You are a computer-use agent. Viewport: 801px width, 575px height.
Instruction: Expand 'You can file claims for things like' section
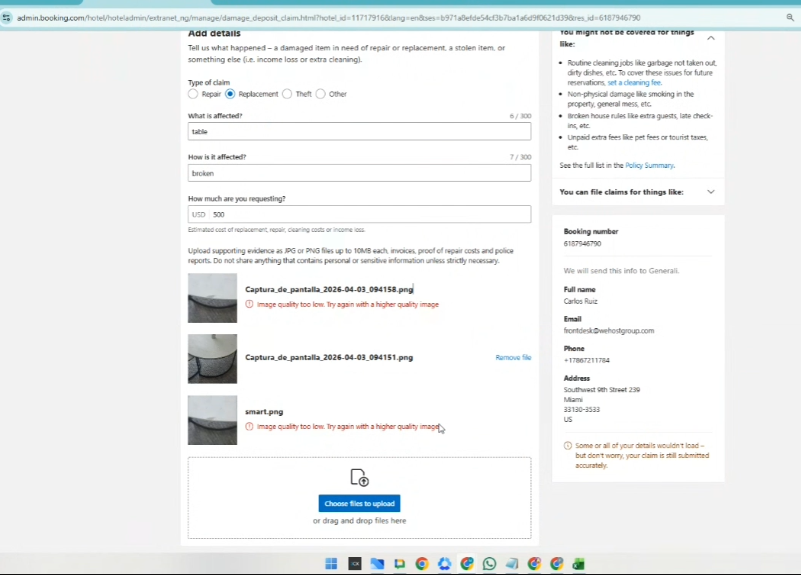pyautogui.click(x=711, y=192)
